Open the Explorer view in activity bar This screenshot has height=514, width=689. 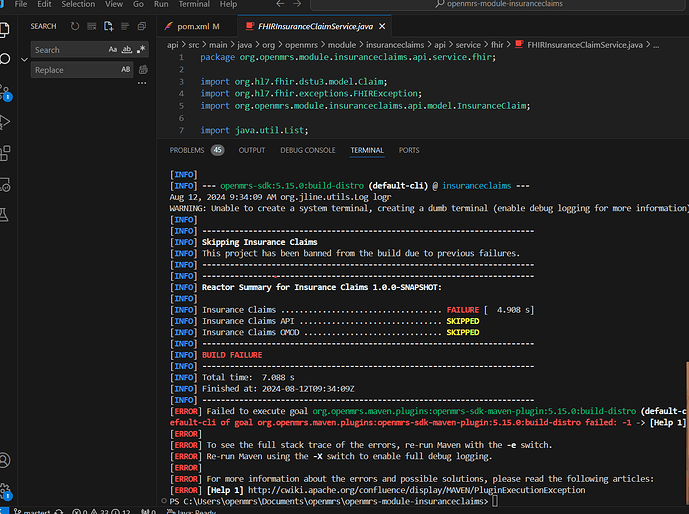click(4, 30)
